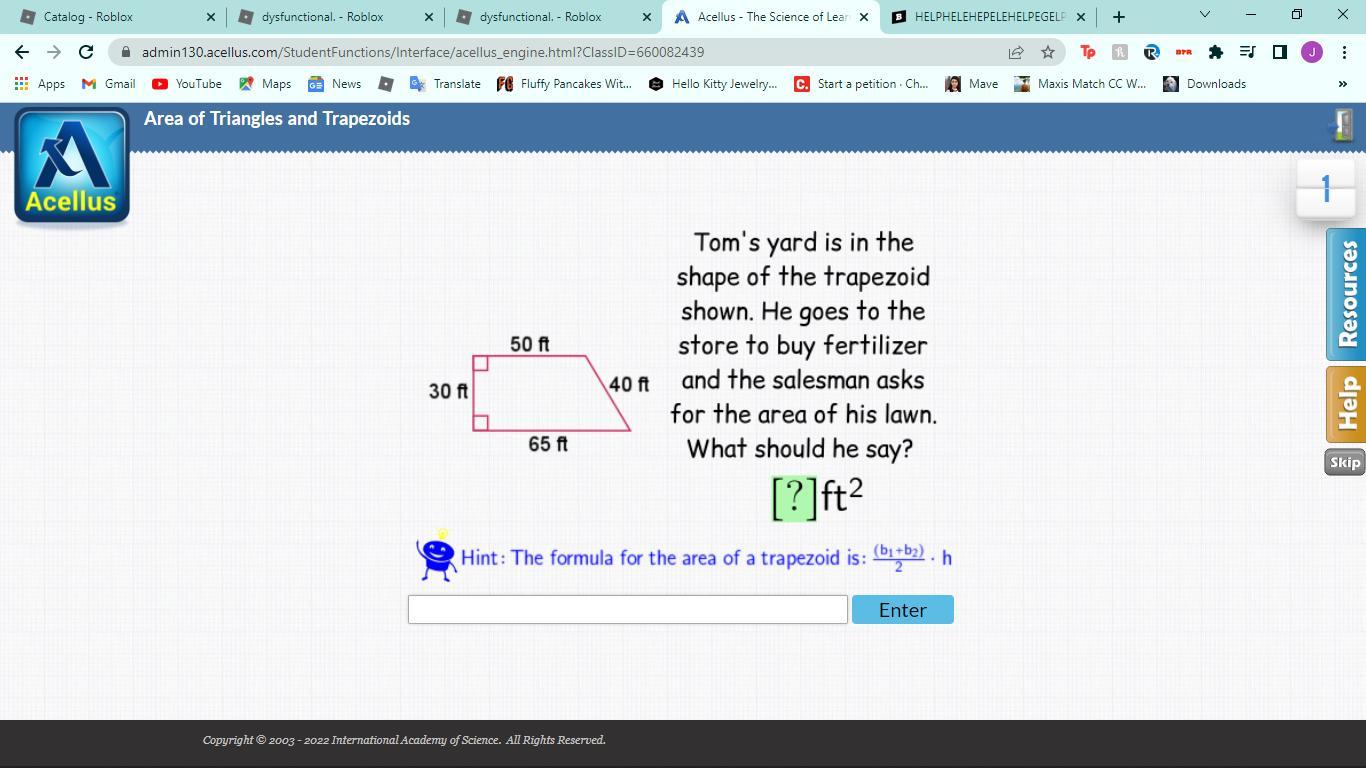Open the media controls icon
1366x768 pixels.
coord(1248,52)
